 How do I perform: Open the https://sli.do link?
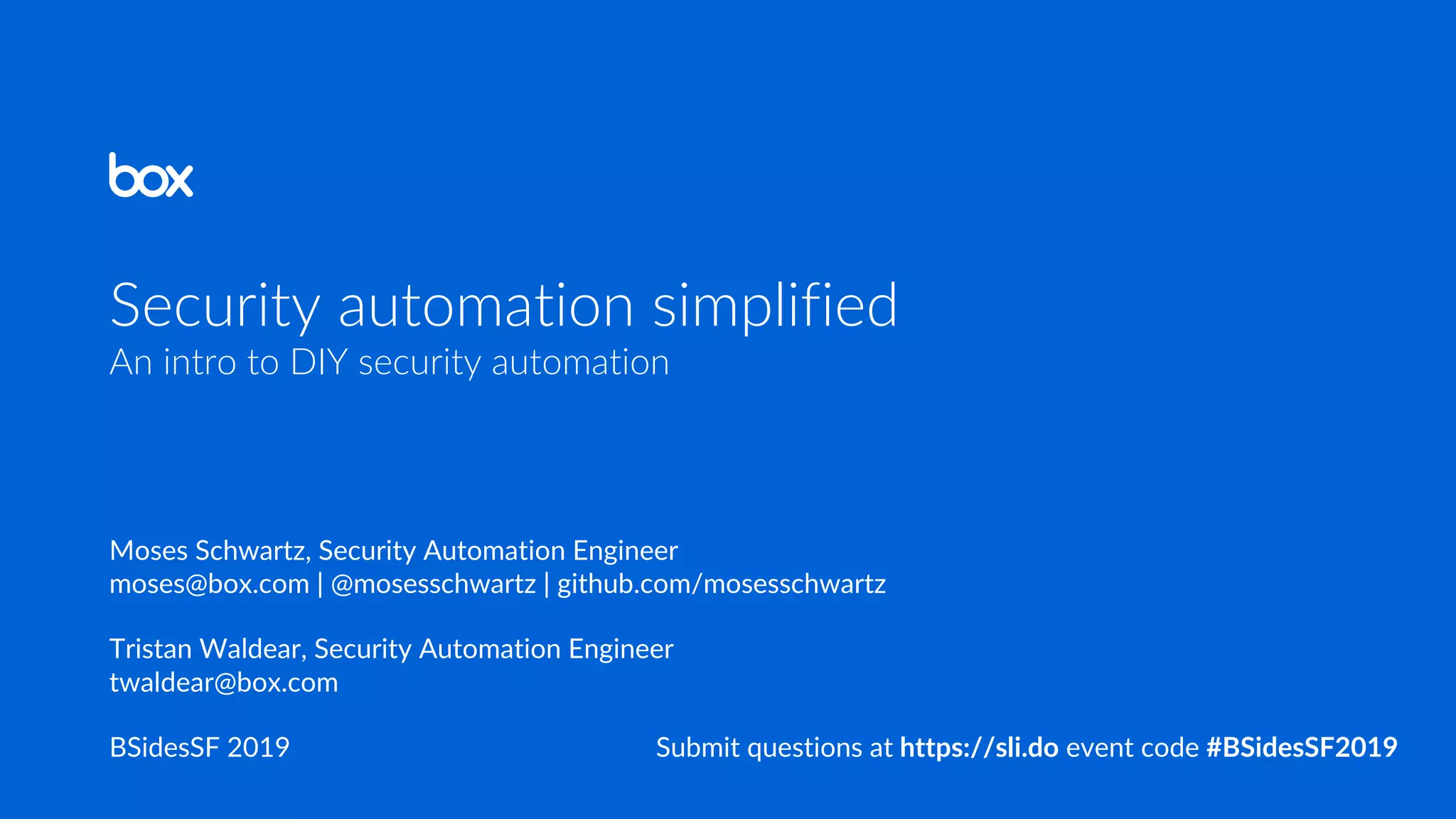click(980, 748)
